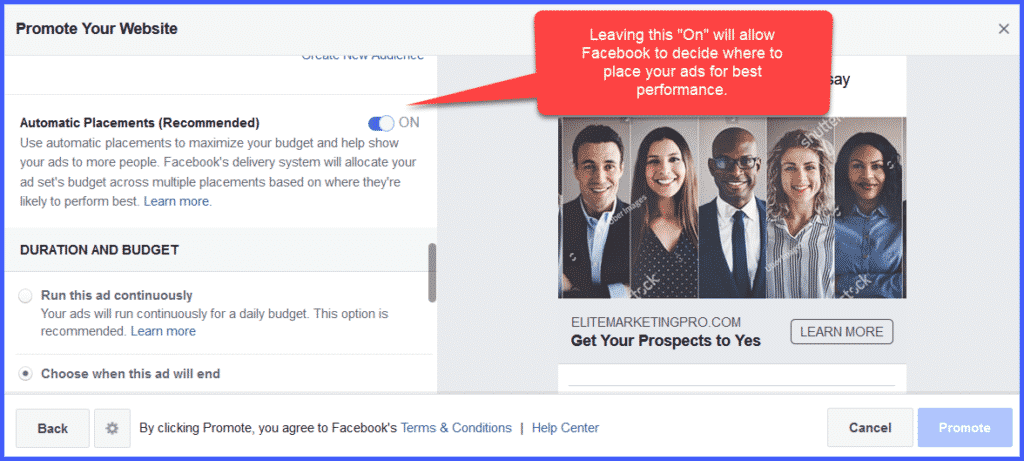Click the ELITEMARKETINGPRO.COM domain text
Viewport: 1024px width, 461px height.
pos(656,322)
